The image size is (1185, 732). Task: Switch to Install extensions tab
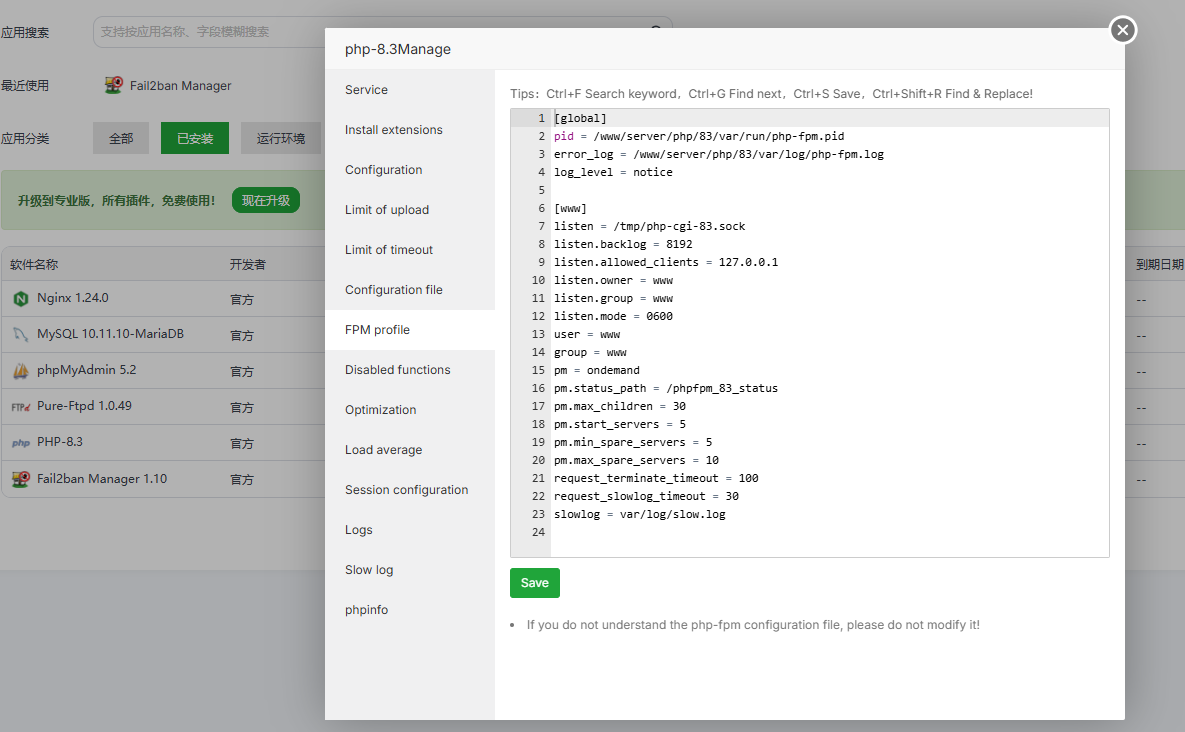click(x=393, y=130)
